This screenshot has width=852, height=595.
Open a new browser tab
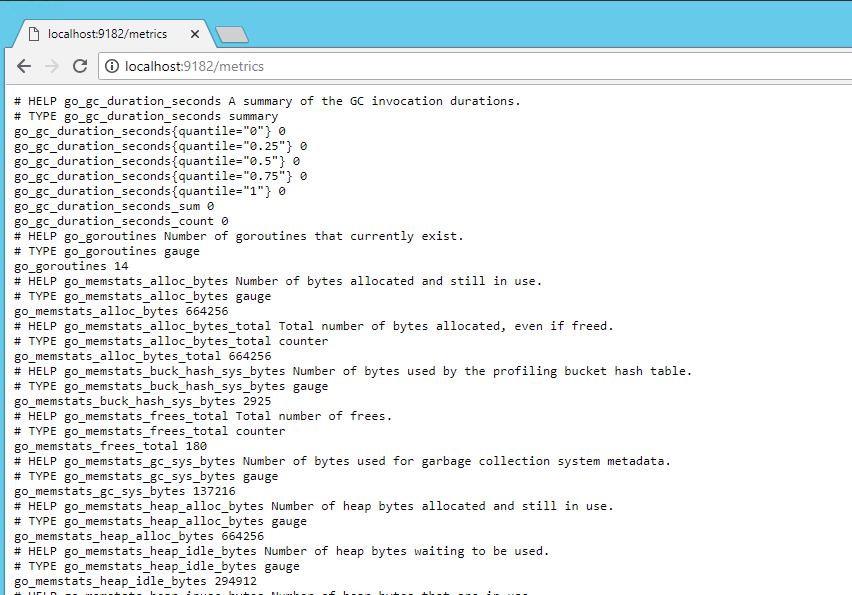pos(232,32)
